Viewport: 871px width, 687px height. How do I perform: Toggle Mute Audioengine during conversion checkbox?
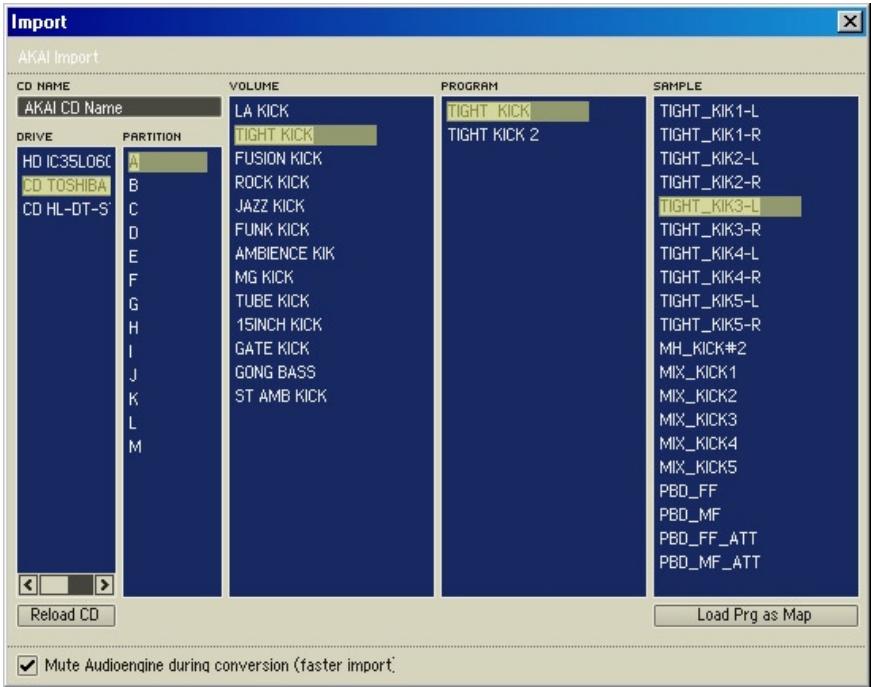(27, 664)
